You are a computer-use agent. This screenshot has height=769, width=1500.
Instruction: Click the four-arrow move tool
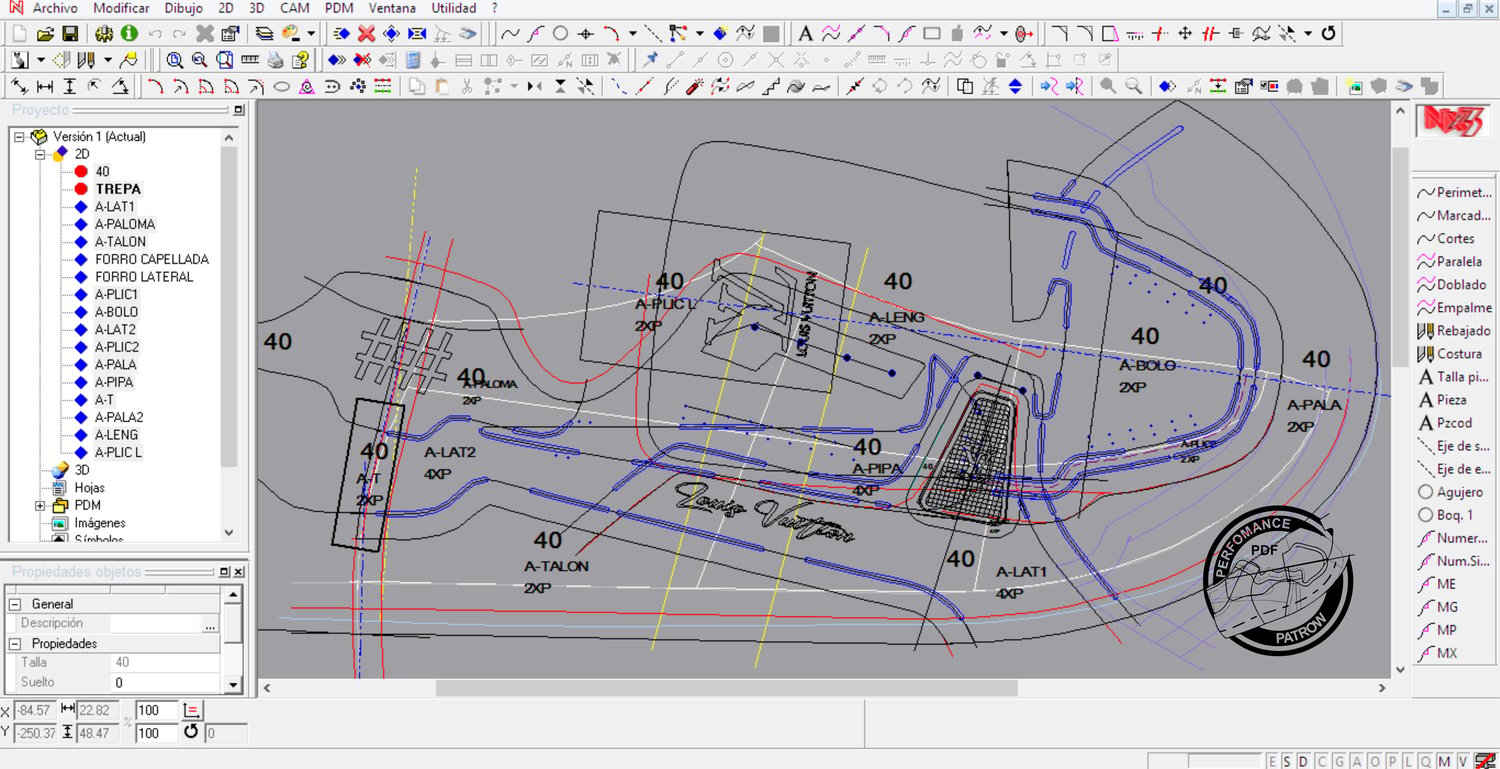[1185, 34]
